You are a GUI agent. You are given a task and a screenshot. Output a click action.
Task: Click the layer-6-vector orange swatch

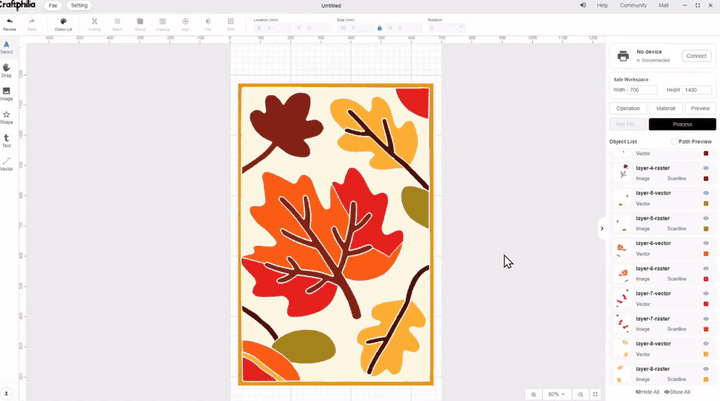[706, 254]
